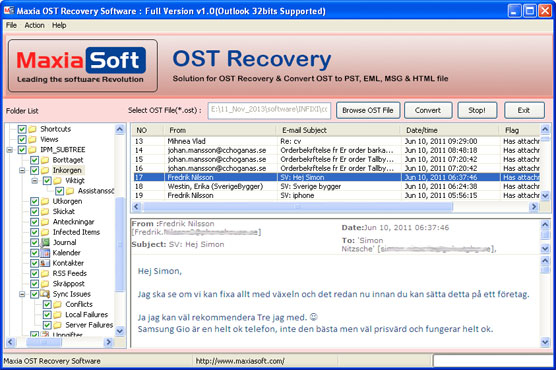Uncheck the Skräppost checkbox
Viewport: 556px width, 370px height.
(34, 283)
